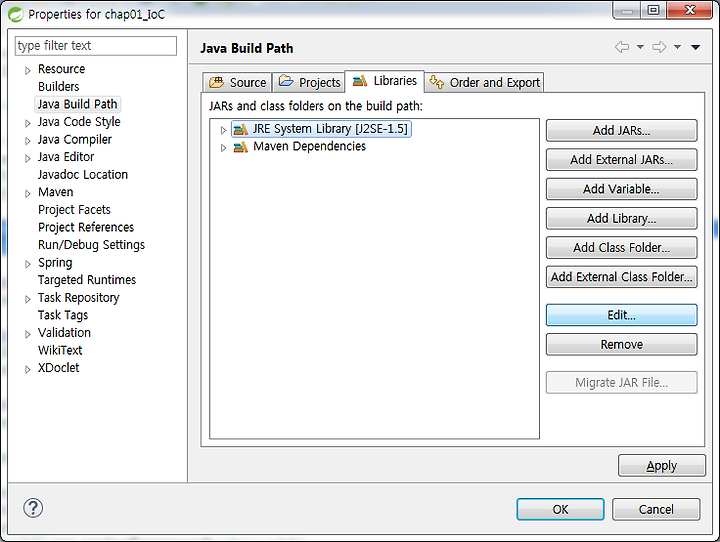720x542 pixels.
Task: Click the Edit... button
Action: 621,315
